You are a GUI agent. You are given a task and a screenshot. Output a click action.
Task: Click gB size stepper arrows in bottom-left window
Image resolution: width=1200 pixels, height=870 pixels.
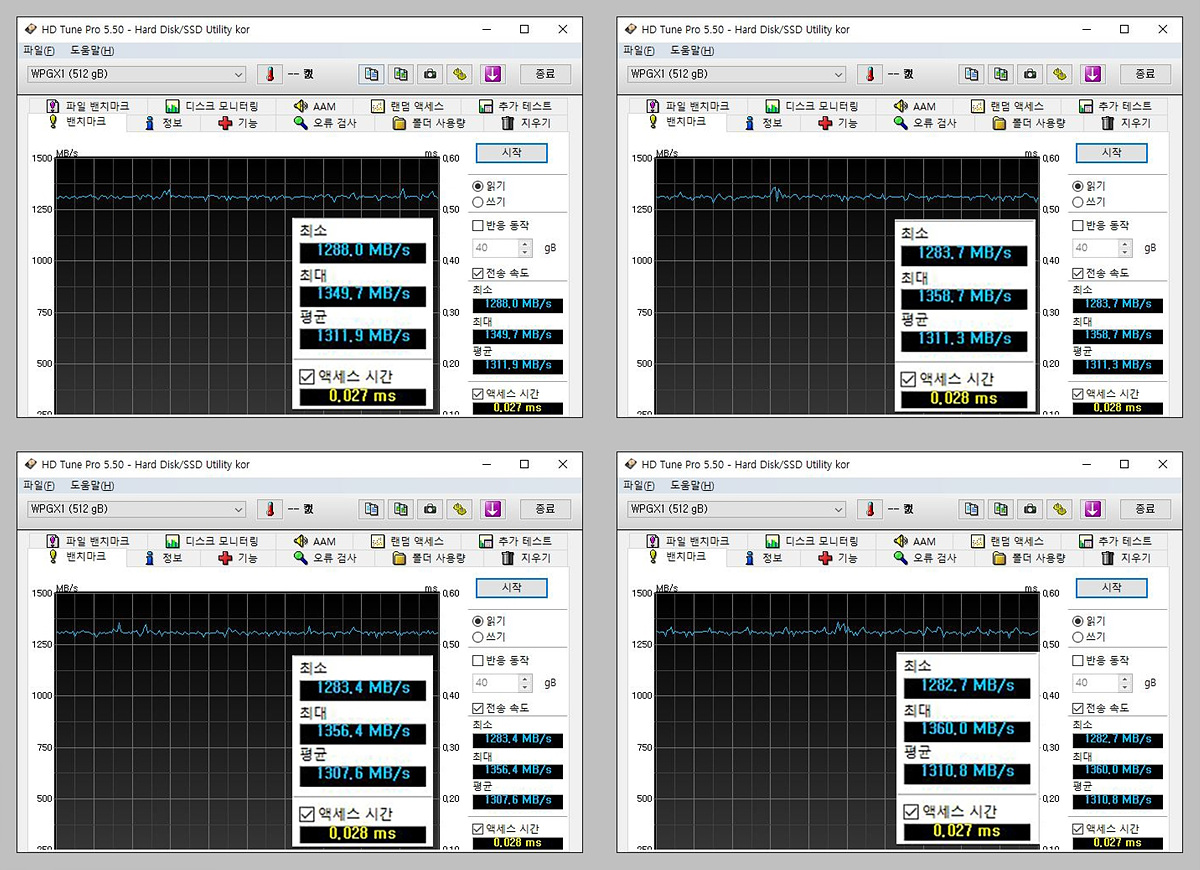coord(525,683)
